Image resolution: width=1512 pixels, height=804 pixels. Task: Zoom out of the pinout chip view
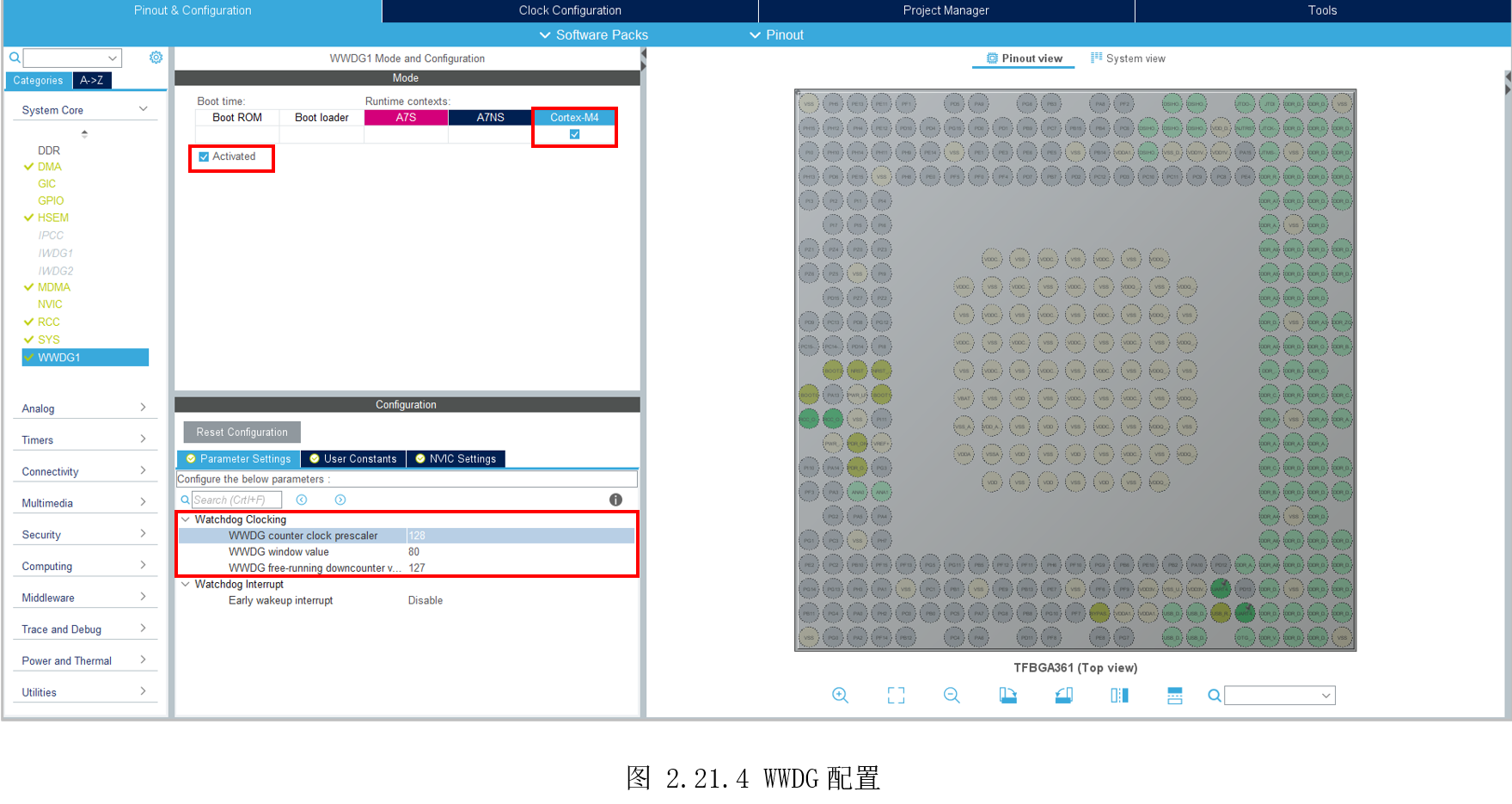(952, 696)
